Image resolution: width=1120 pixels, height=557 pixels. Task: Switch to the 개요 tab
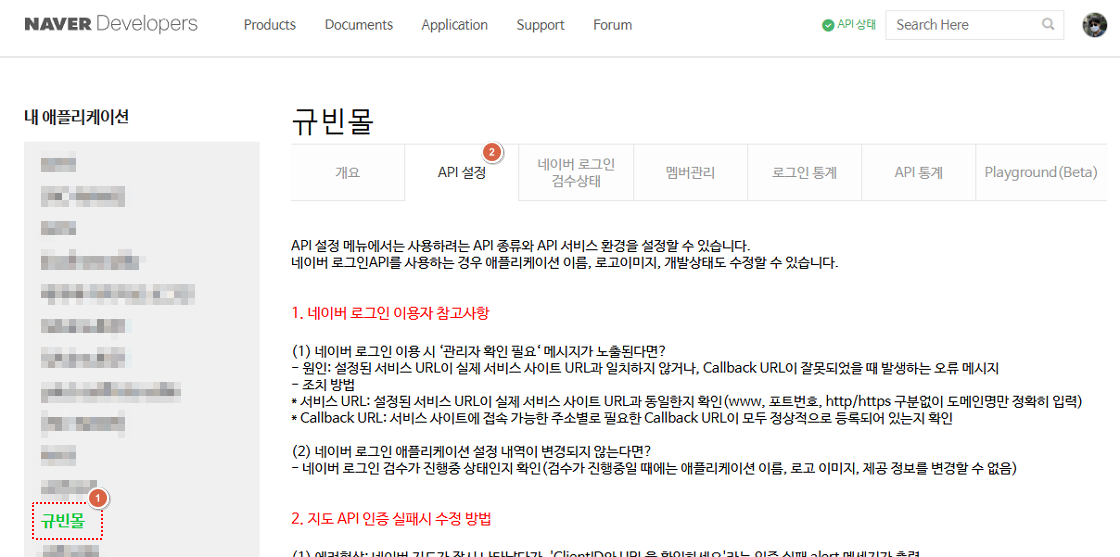point(348,173)
